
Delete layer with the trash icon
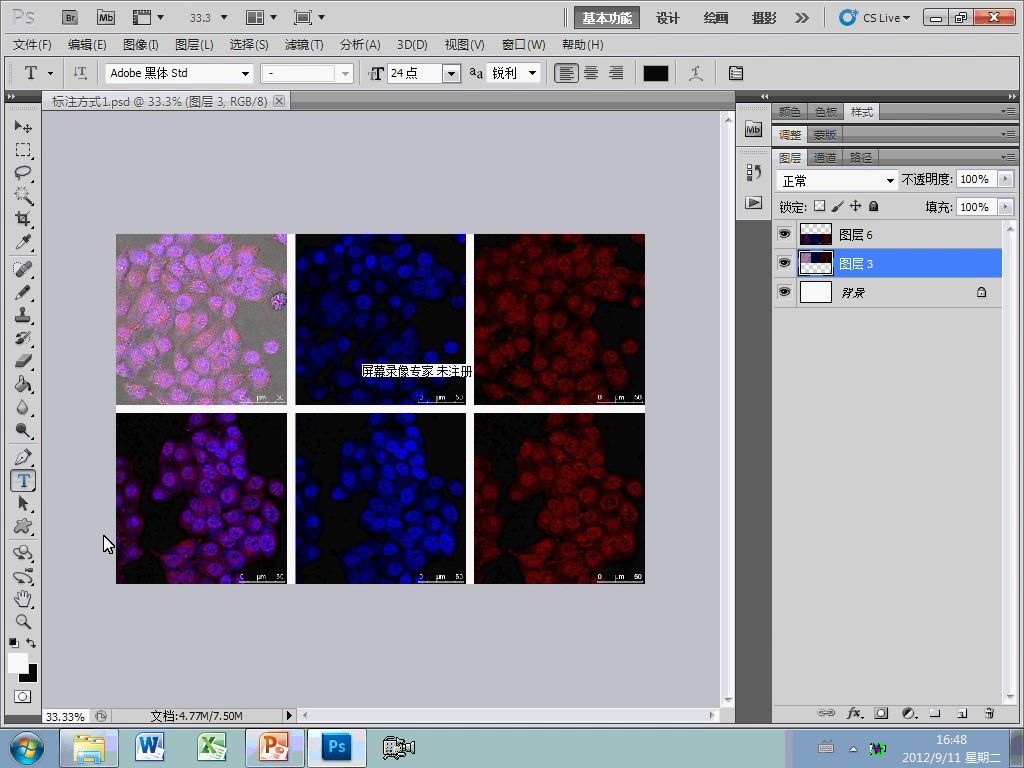[989, 713]
